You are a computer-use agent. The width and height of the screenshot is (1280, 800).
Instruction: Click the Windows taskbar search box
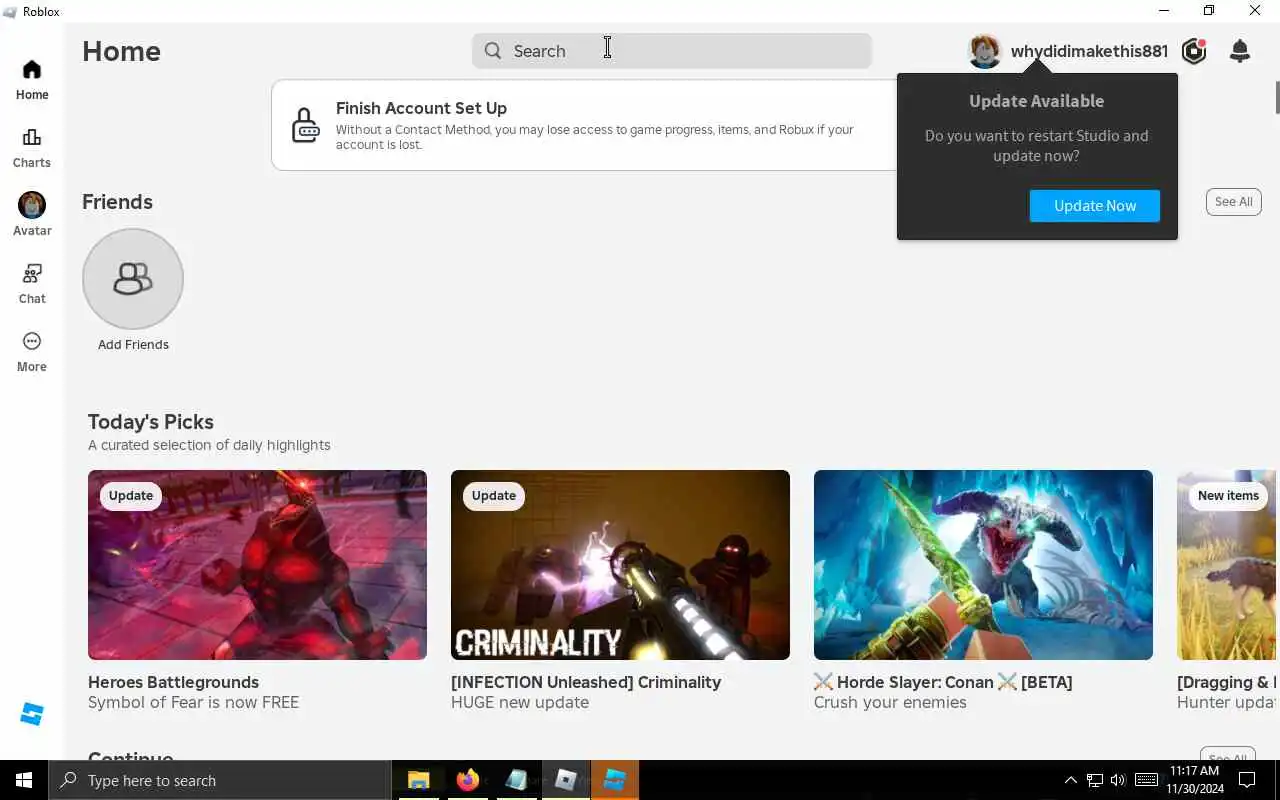[x=220, y=780]
